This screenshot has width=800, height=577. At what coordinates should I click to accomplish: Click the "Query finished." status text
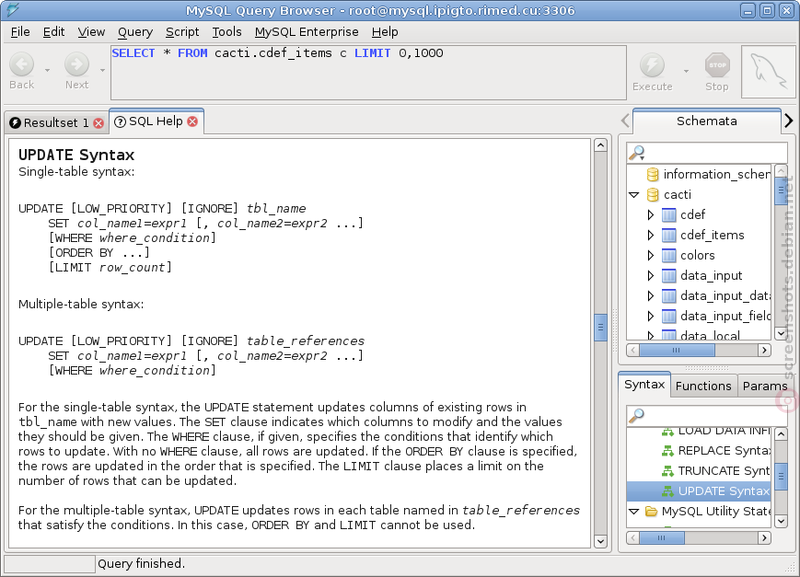pos(141,564)
